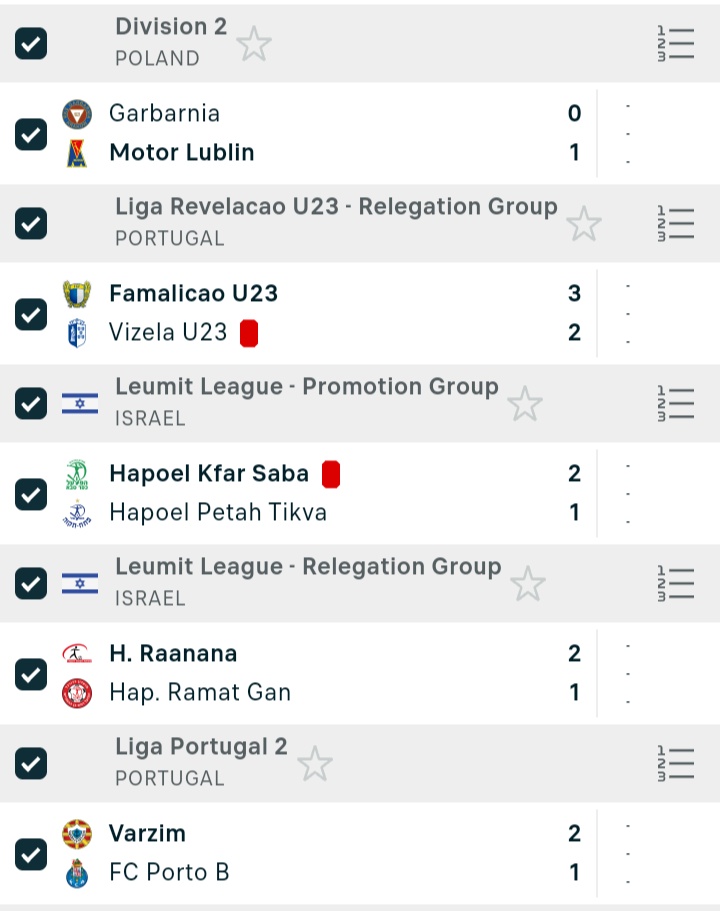View Leumit League Promotion Group standings icon

[676, 404]
